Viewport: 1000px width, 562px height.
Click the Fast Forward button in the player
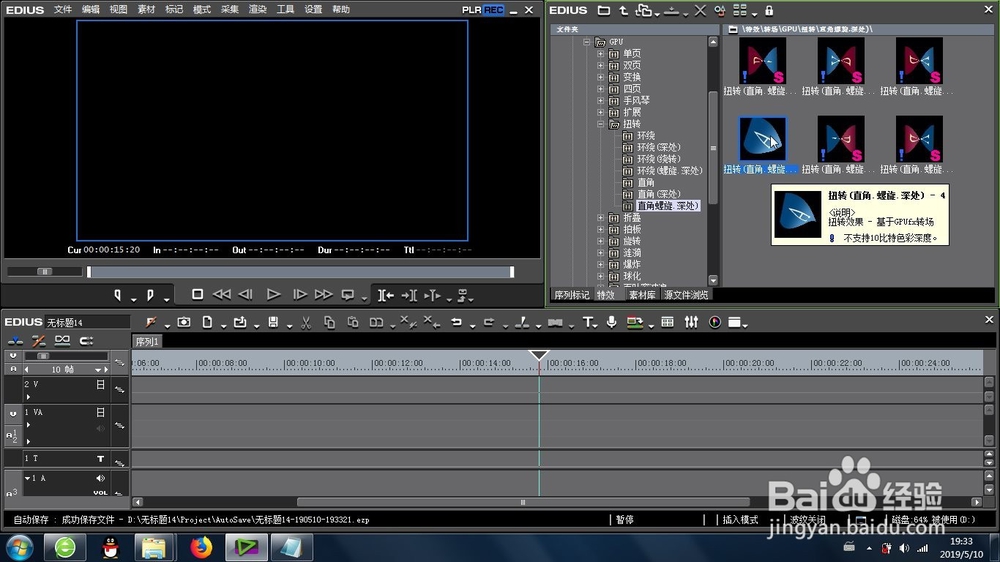click(x=324, y=295)
